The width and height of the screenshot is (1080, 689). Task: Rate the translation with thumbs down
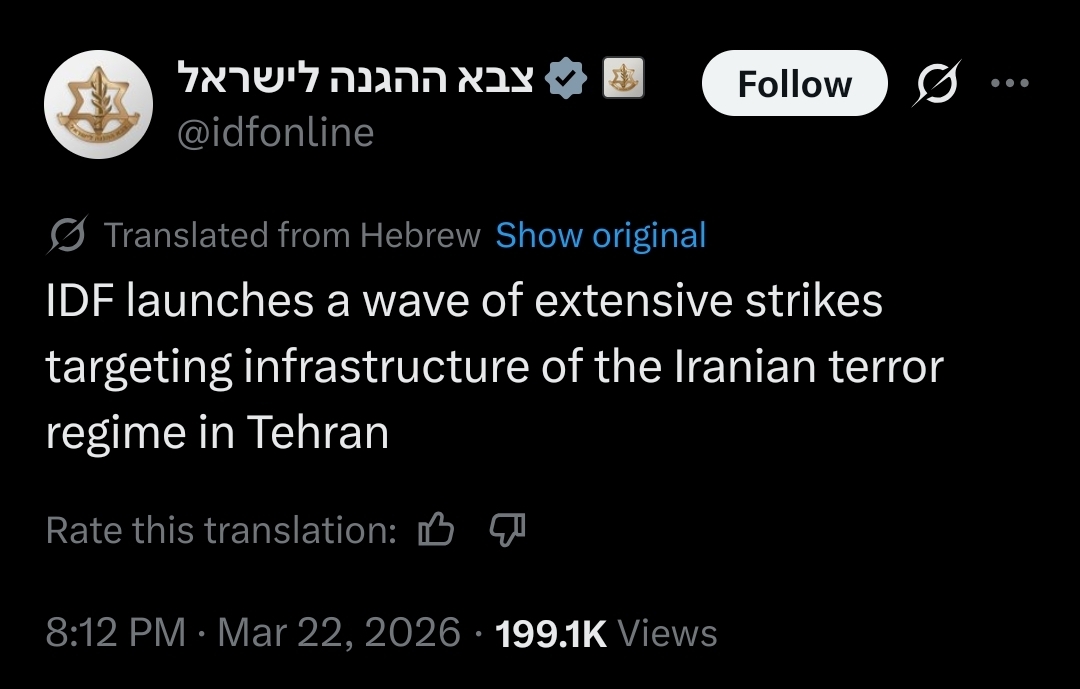(x=506, y=530)
